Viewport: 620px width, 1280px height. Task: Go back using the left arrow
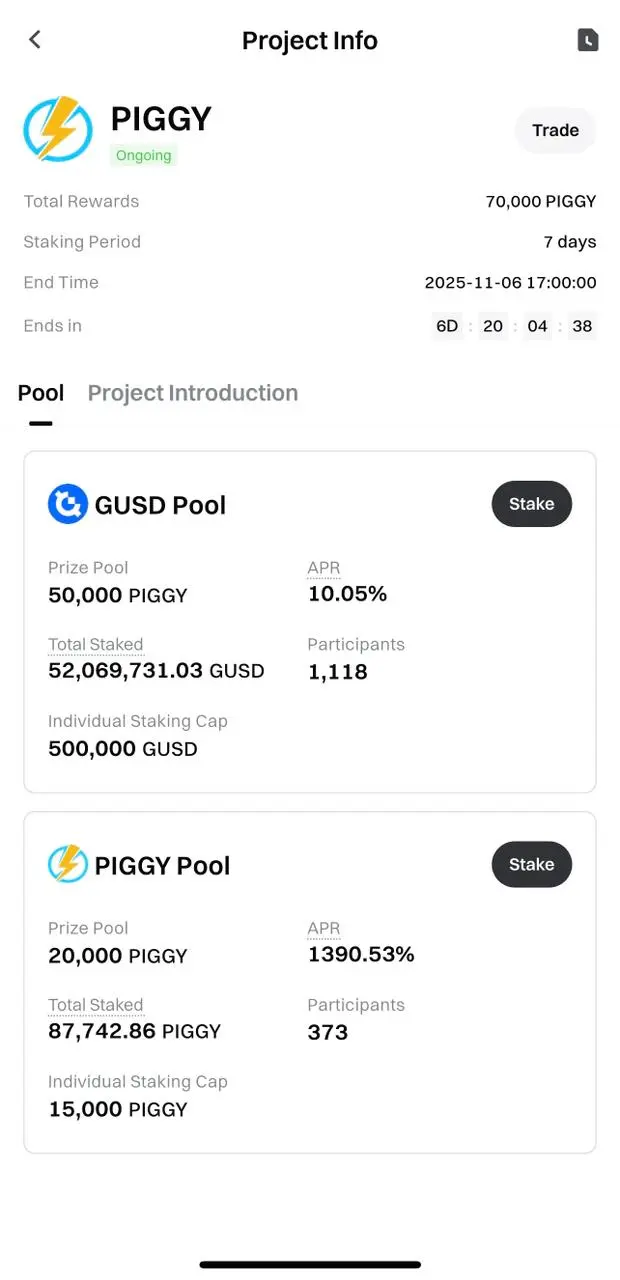[35, 40]
